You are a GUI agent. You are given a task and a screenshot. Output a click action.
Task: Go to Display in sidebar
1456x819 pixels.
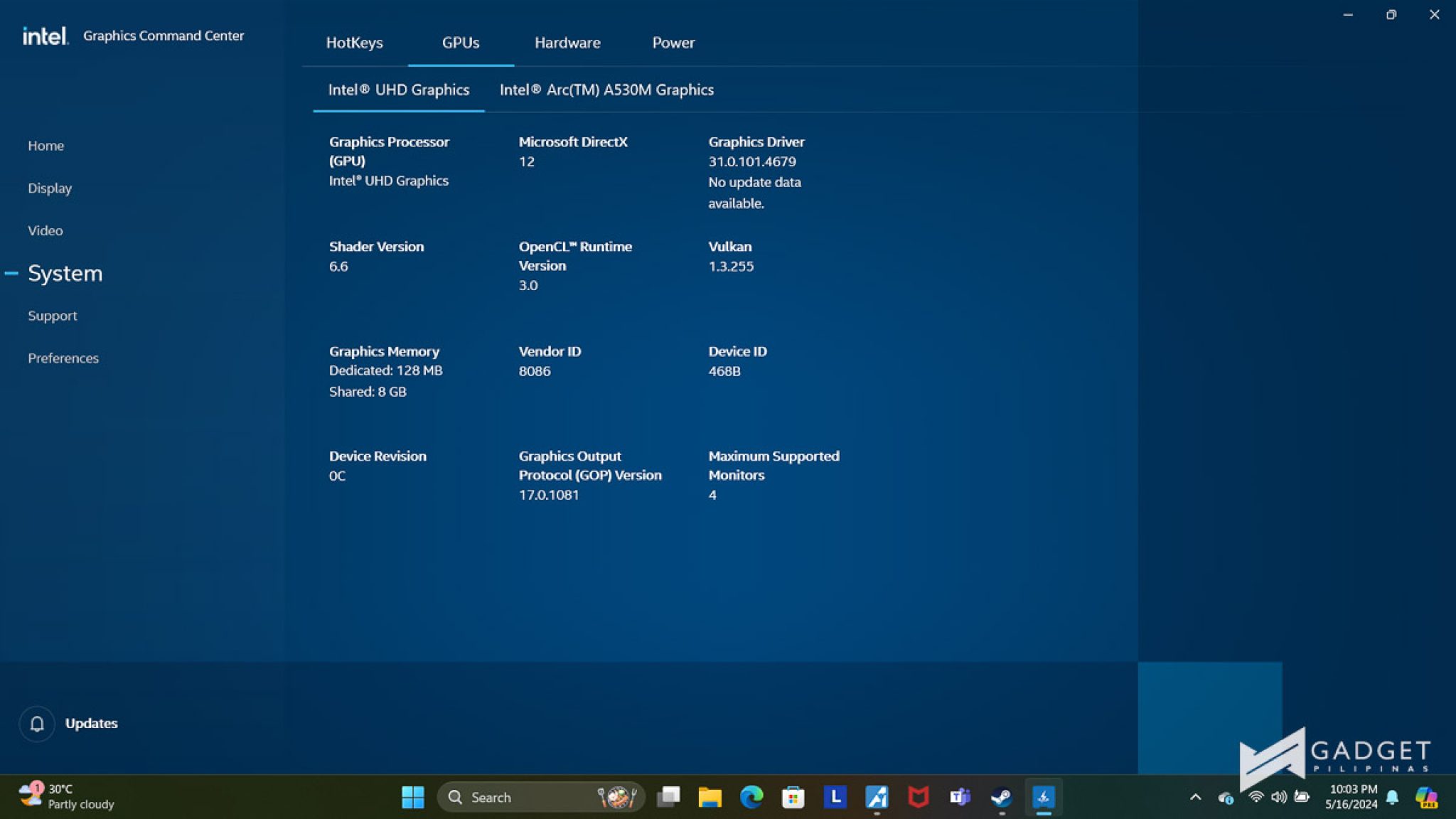(x=50, y=188)
